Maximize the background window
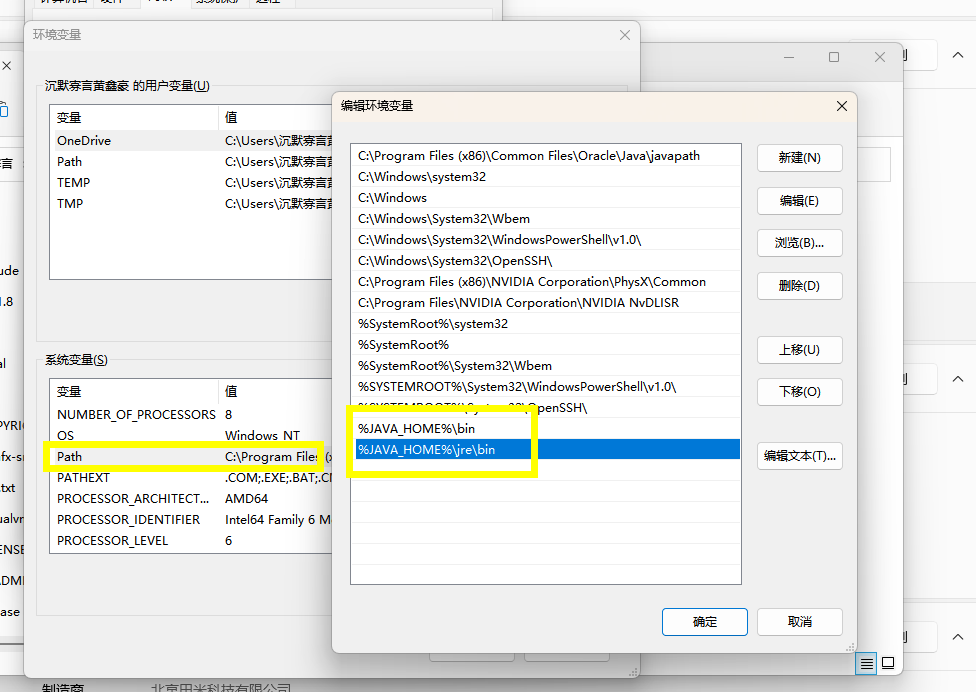 [834, 57]
